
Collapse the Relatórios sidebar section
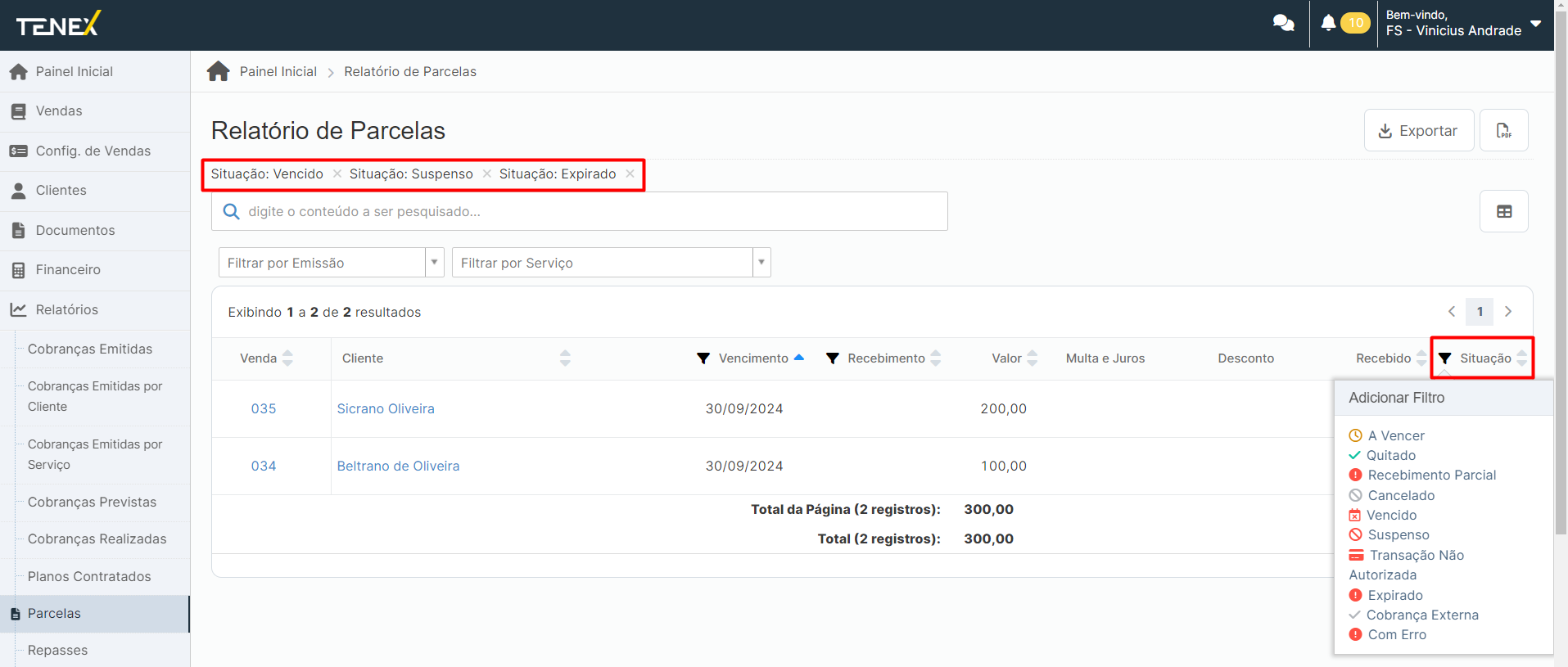95,310
